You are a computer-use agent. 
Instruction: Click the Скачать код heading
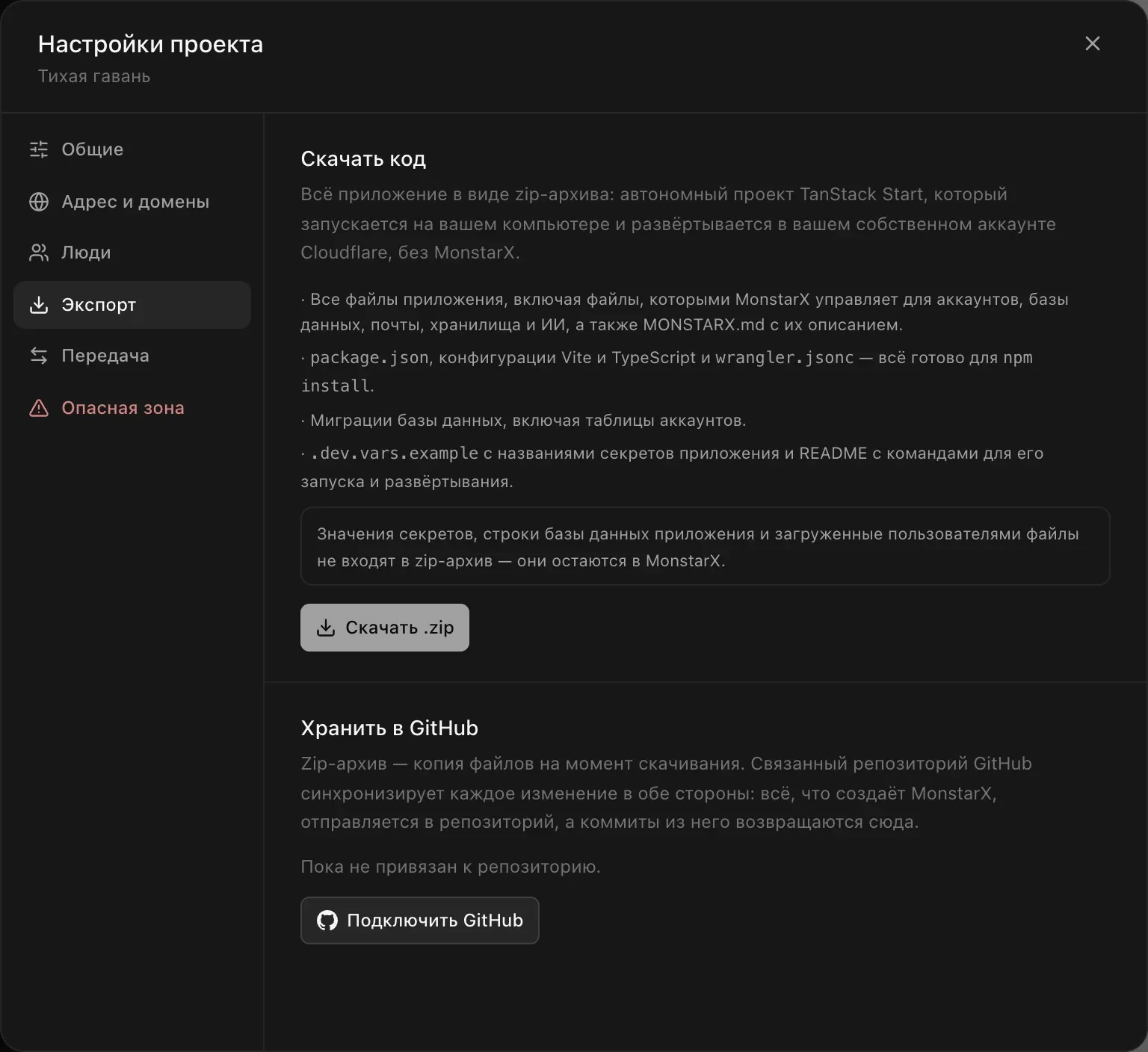(x=363, y=159)
